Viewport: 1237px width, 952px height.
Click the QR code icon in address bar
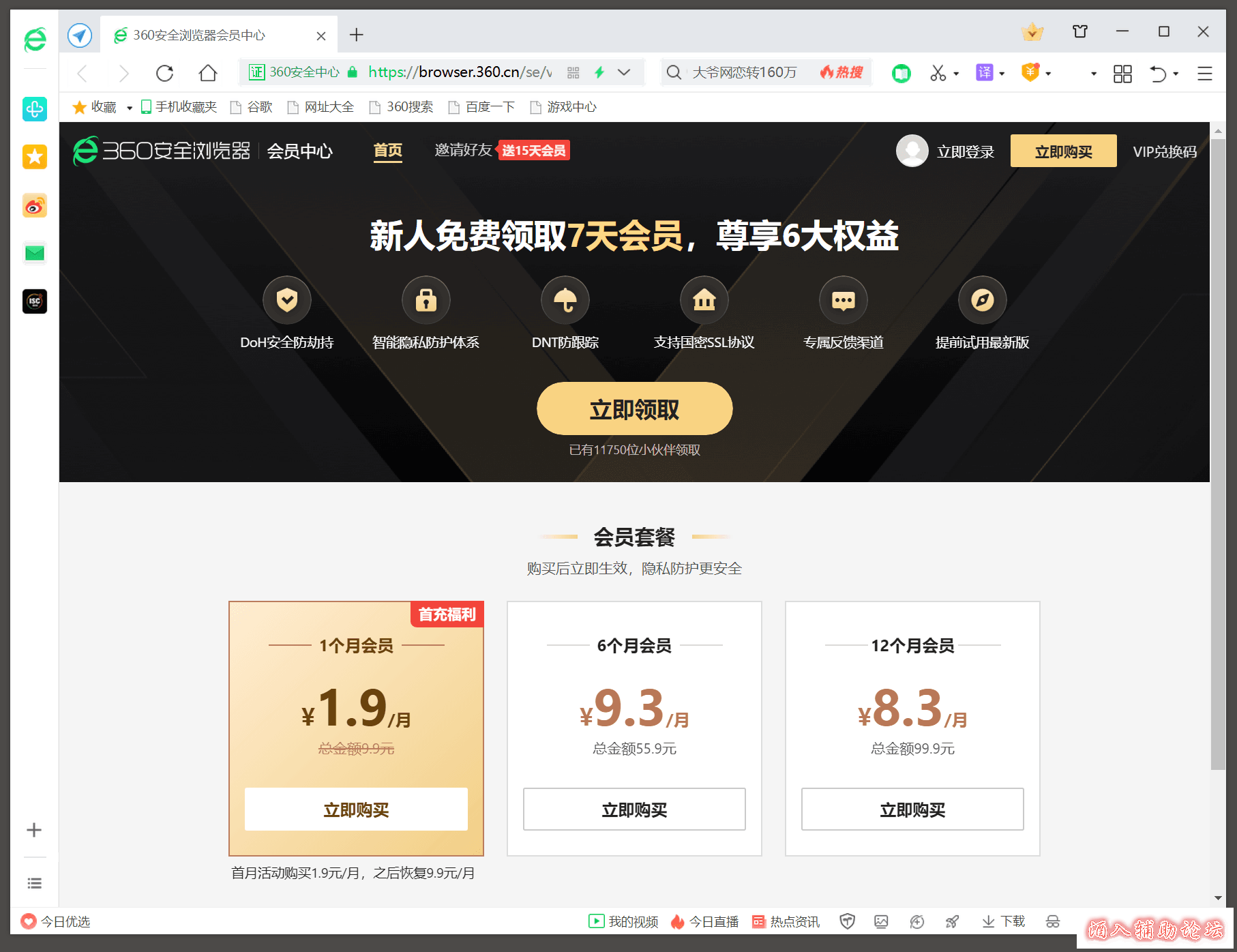tap(573, 73)
